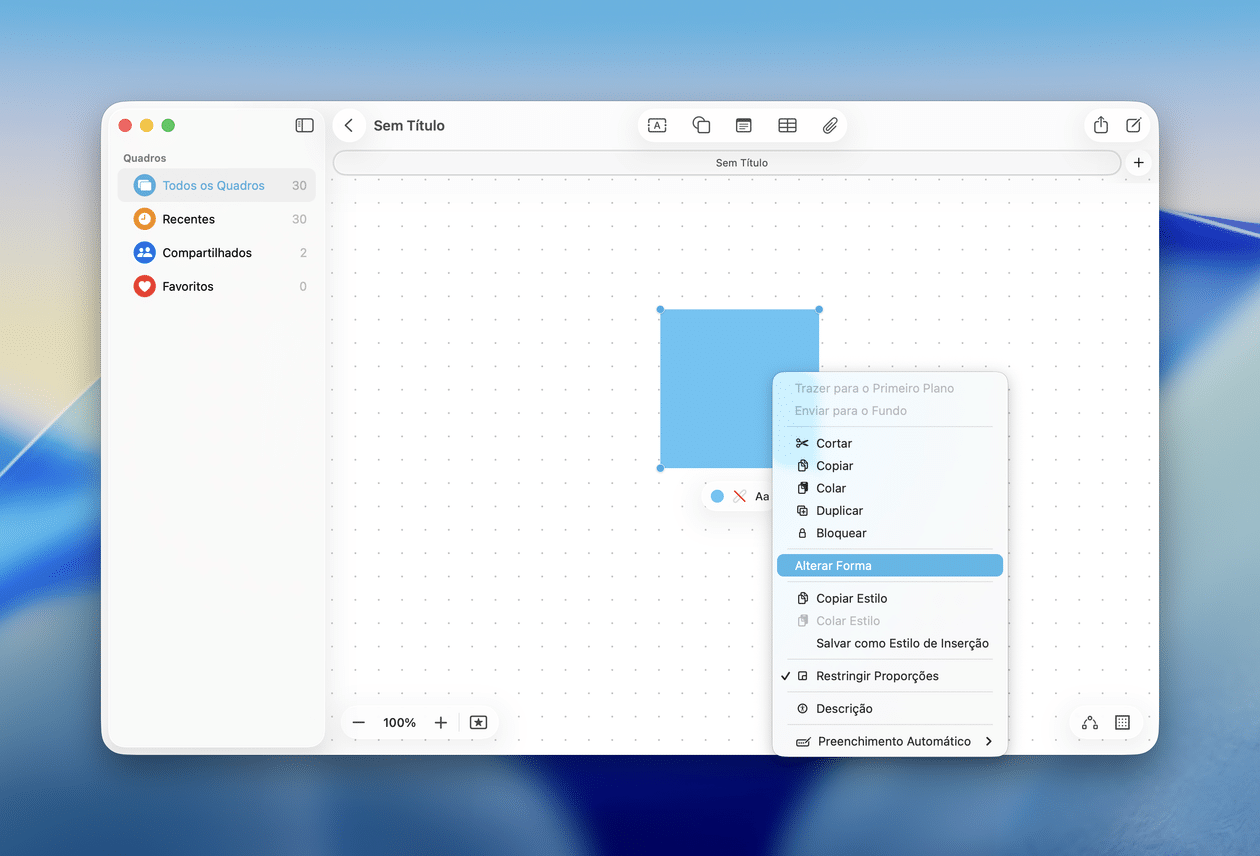
Task: Create a new board with compose icon
Action: pyautogui.click(x=1134, y=125)
